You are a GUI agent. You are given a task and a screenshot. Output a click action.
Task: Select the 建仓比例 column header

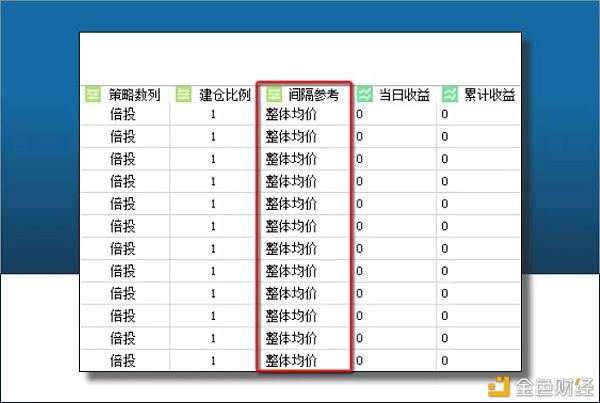click(x=223, y=95)
